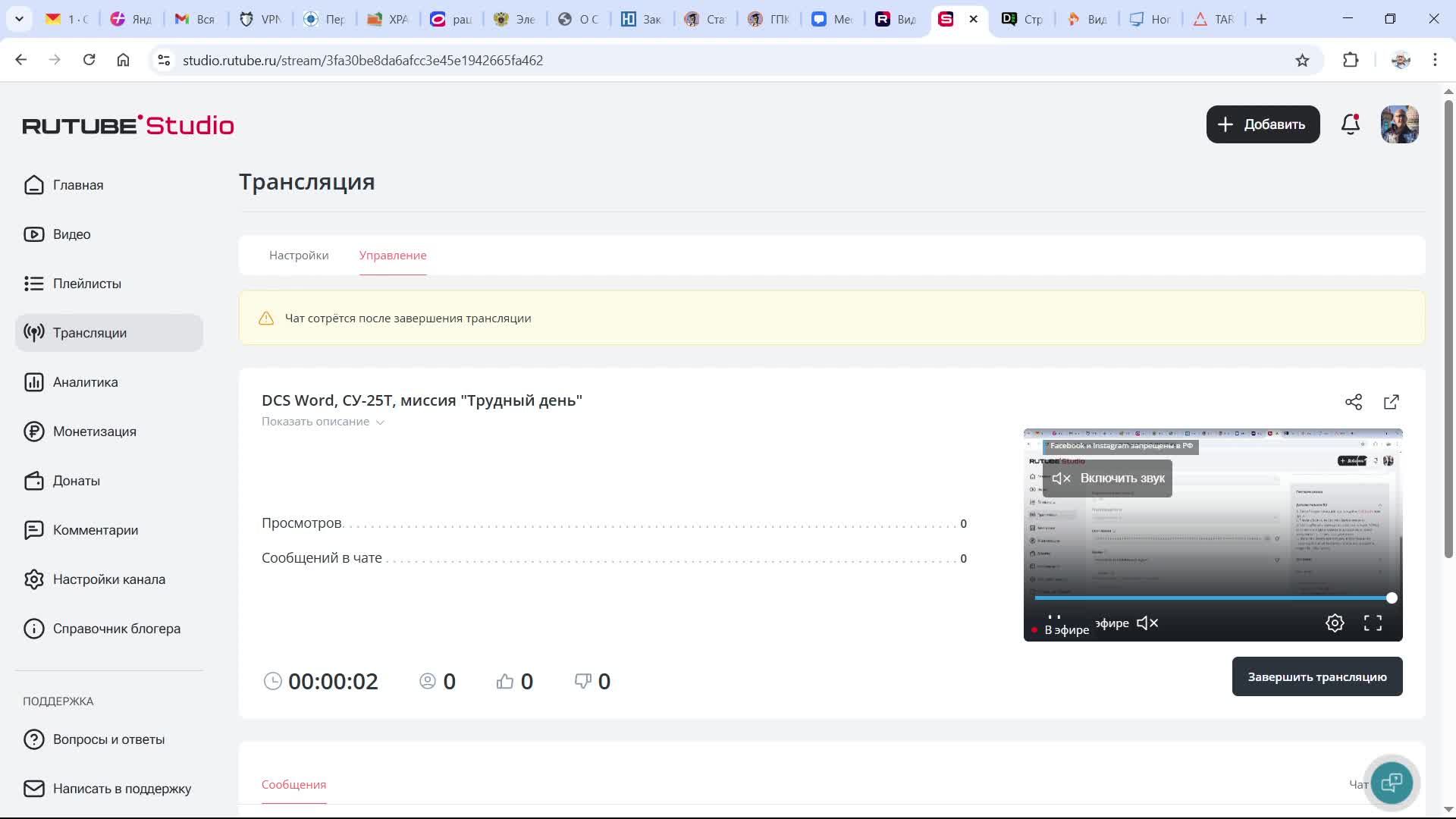Click the stream preview video thumbnail

[1213, 535]
